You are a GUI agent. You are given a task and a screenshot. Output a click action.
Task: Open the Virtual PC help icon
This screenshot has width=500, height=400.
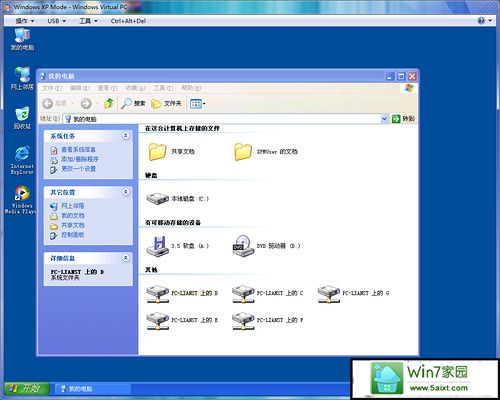[481, 21]
